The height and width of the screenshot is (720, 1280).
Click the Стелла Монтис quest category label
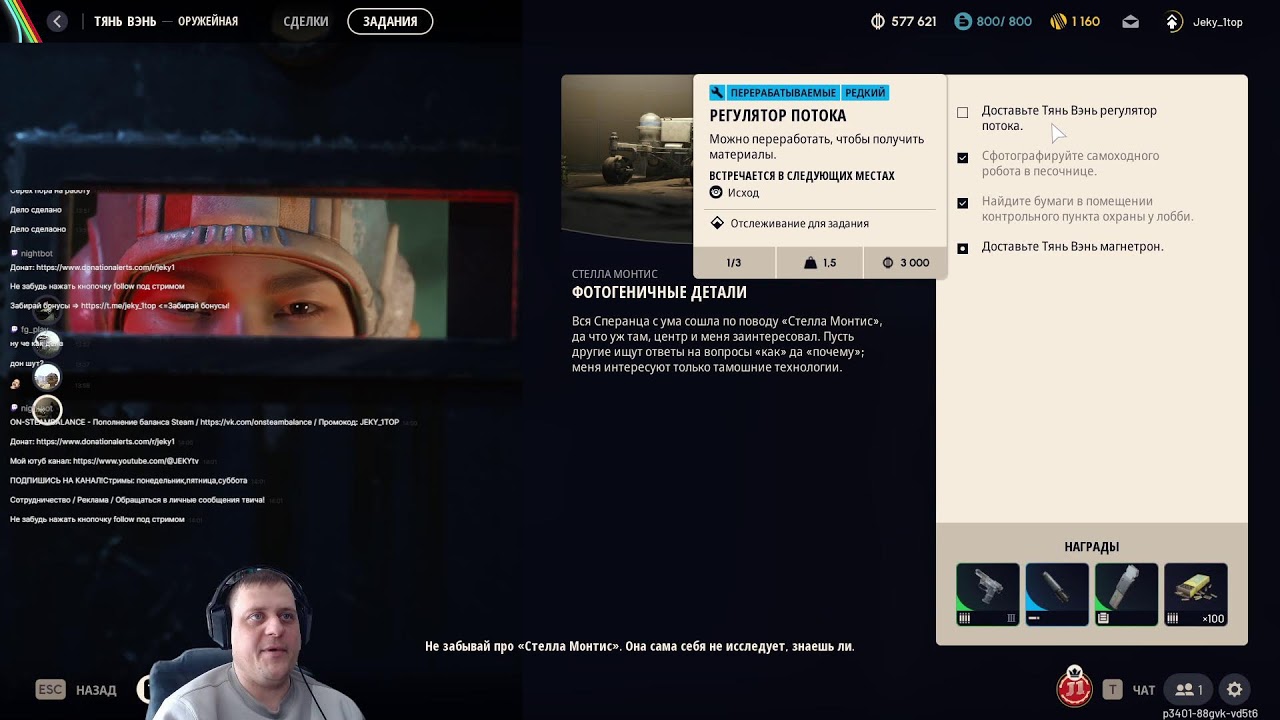615,274
